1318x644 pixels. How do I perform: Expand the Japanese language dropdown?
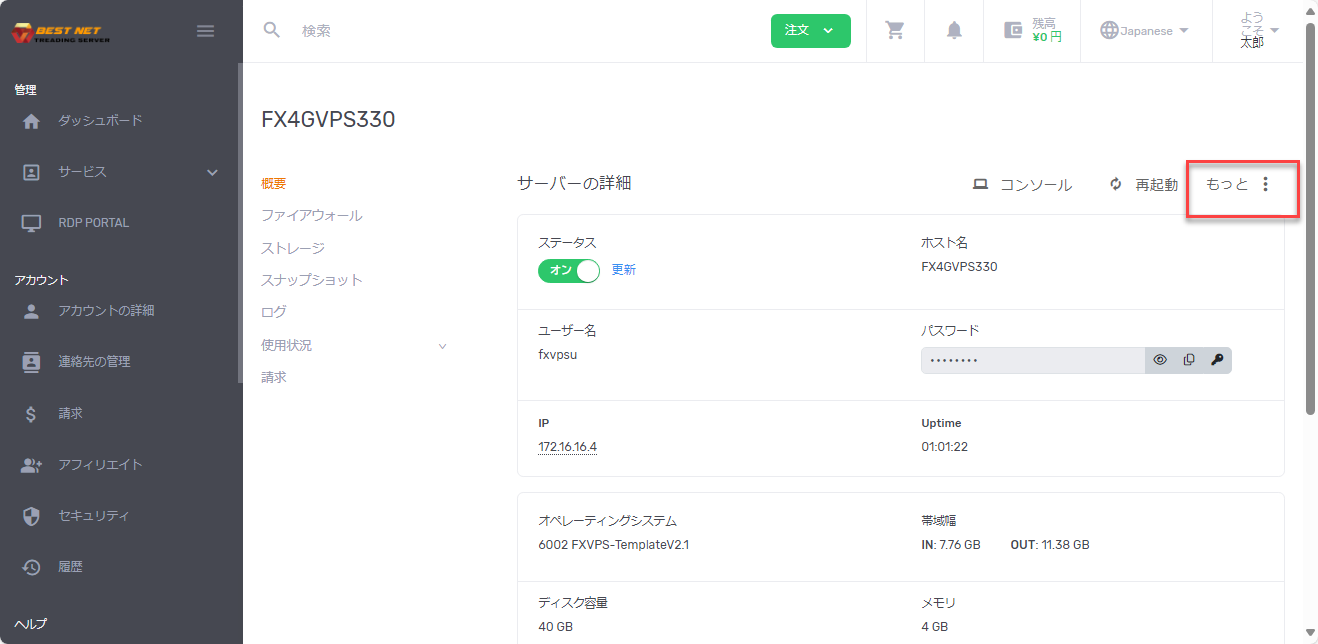pyautogui.click(x=1146, y=30)
